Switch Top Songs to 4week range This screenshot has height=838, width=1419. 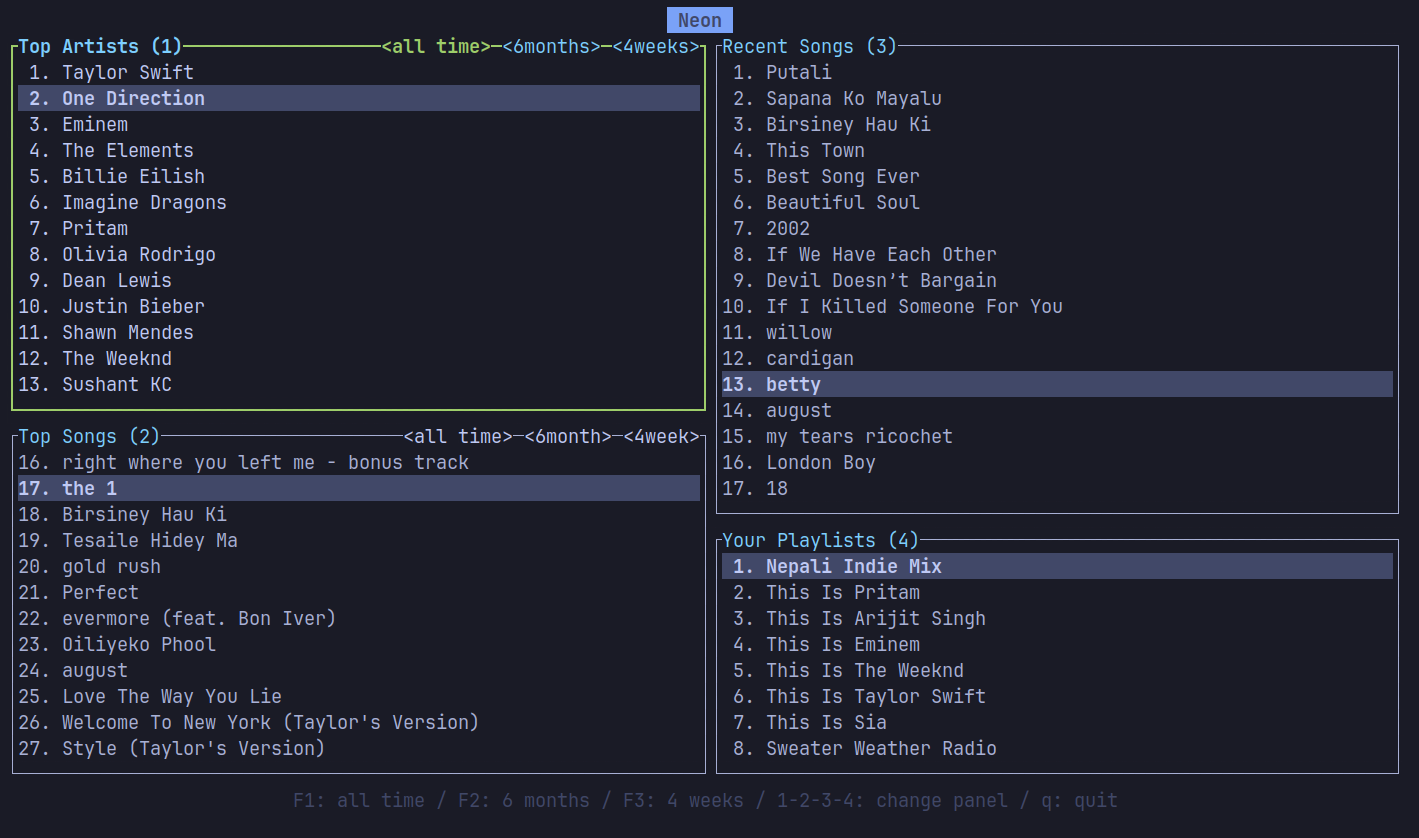point(661,437)
